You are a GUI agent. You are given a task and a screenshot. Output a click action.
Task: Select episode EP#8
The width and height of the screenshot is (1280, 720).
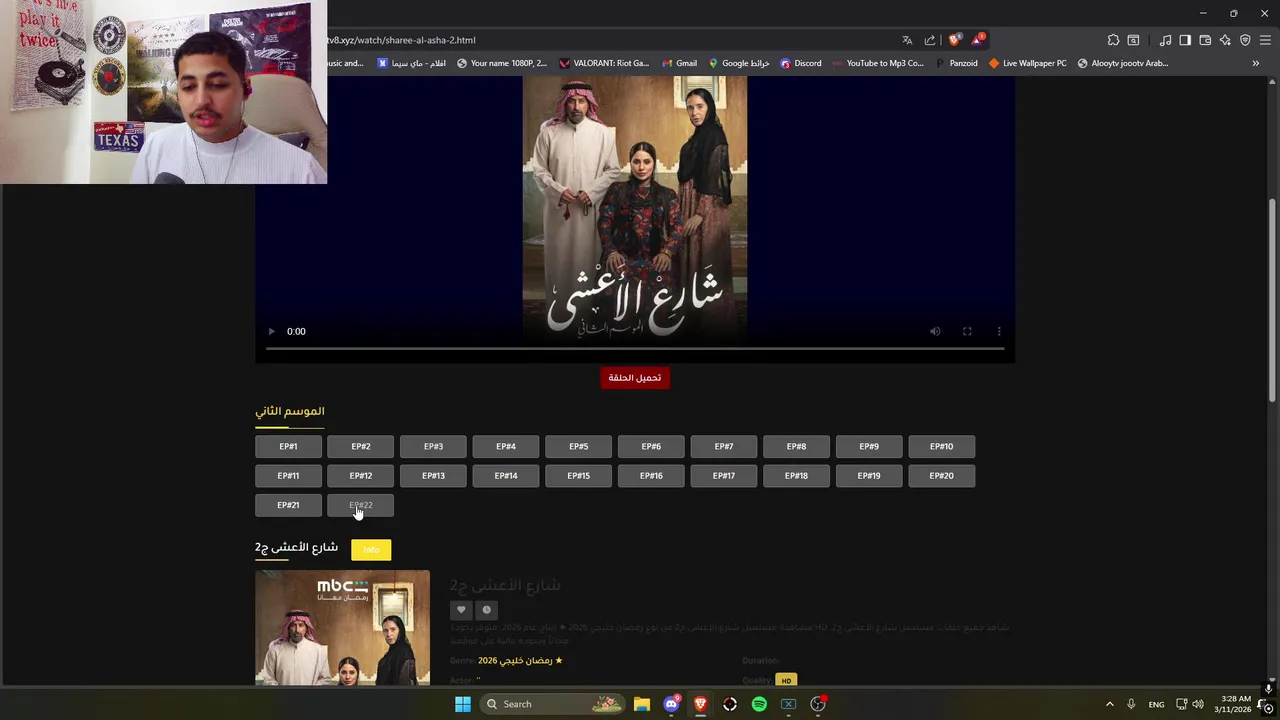tap(796, 447)
